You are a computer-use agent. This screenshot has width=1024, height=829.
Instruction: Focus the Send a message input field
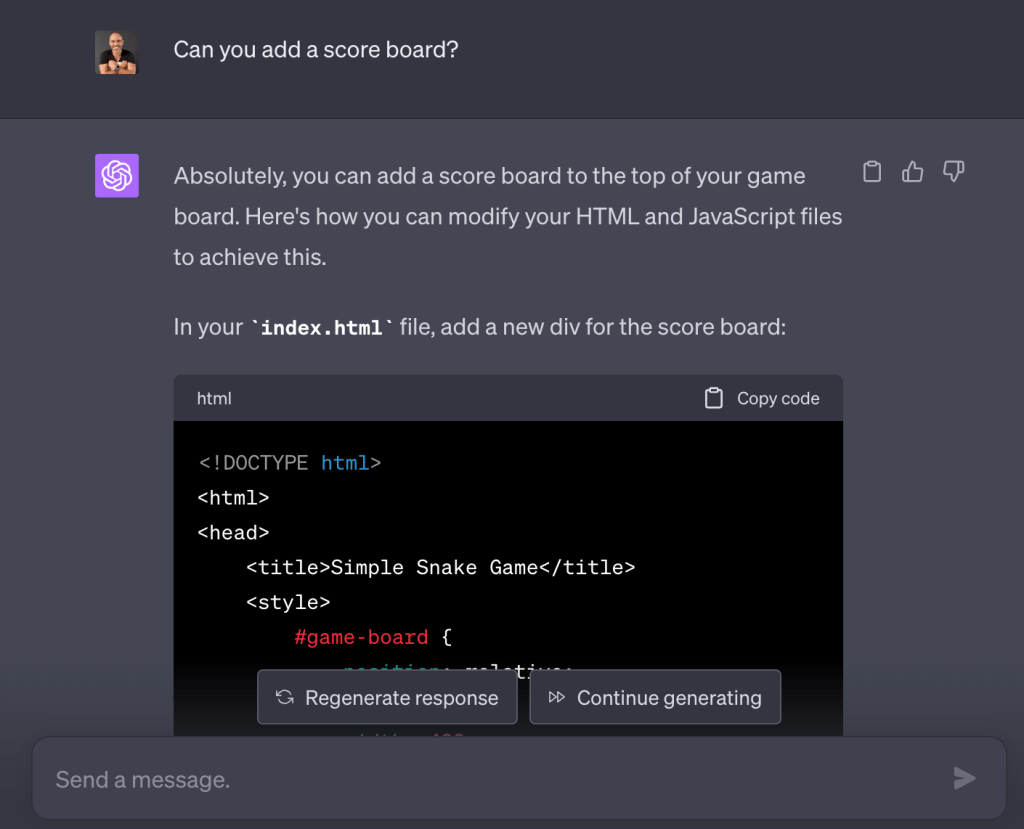(490, 779)
